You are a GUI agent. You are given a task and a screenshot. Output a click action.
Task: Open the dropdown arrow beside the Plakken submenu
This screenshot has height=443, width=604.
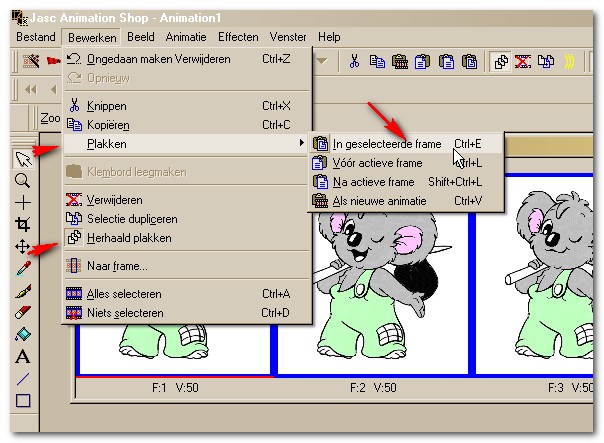coord(302,143)
